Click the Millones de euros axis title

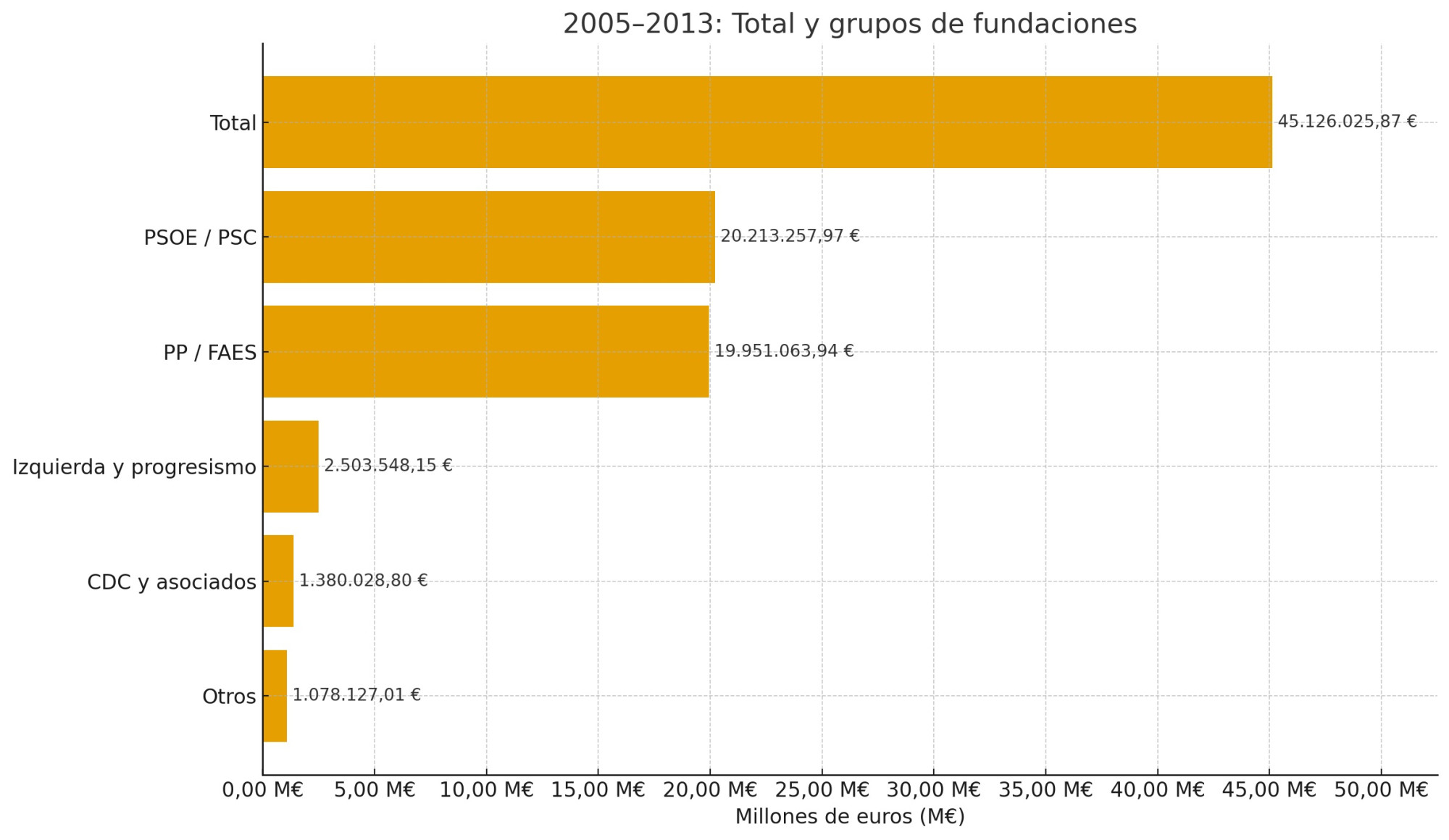click(849, 817)
